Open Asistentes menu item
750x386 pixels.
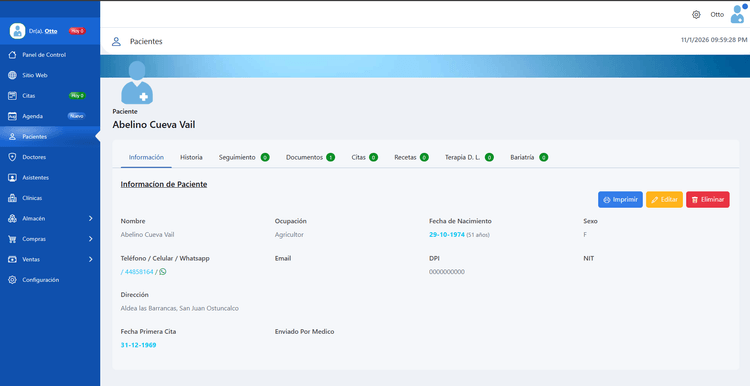coord(50,177)
